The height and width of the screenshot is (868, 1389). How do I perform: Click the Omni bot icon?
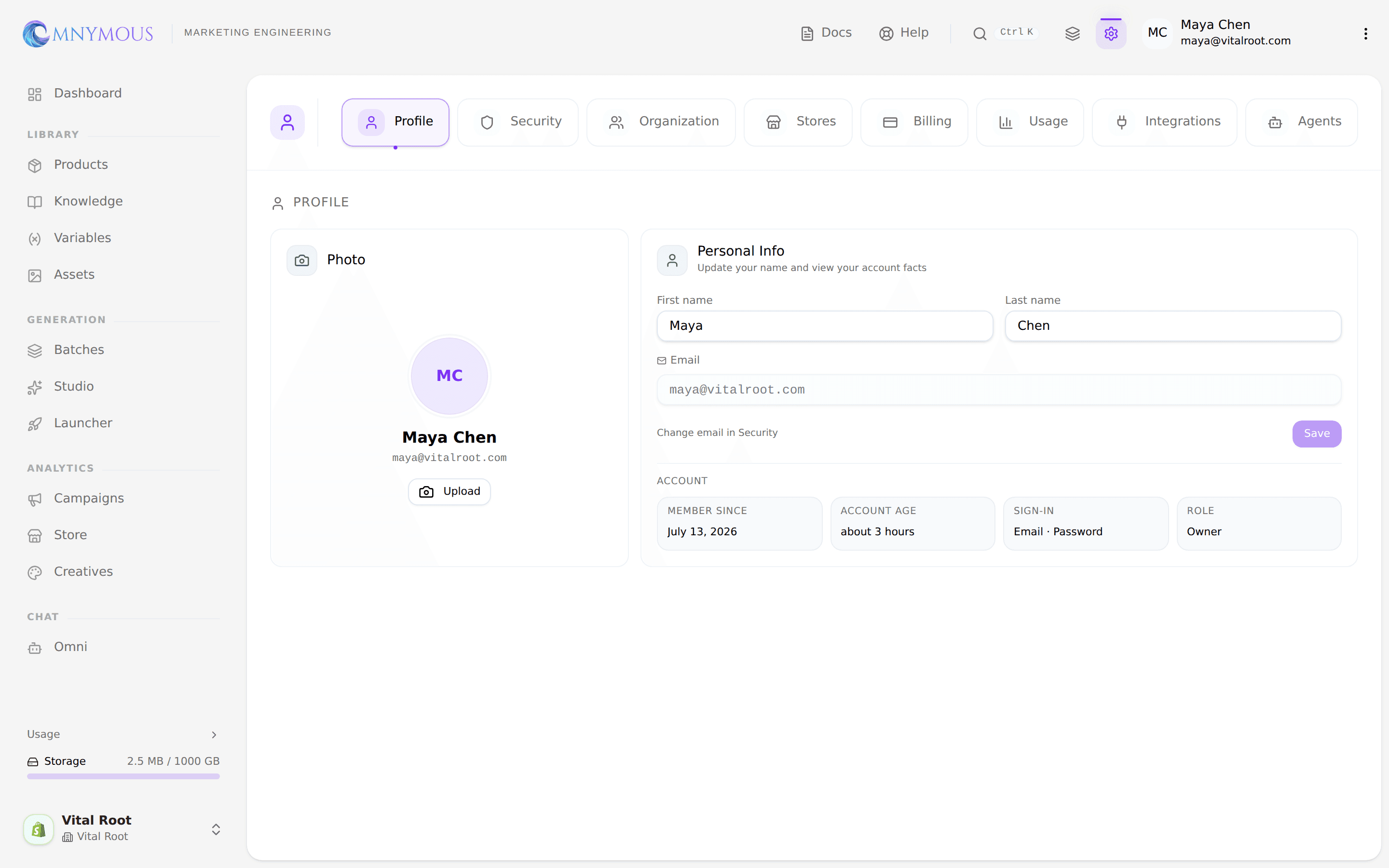coord(35,648)
